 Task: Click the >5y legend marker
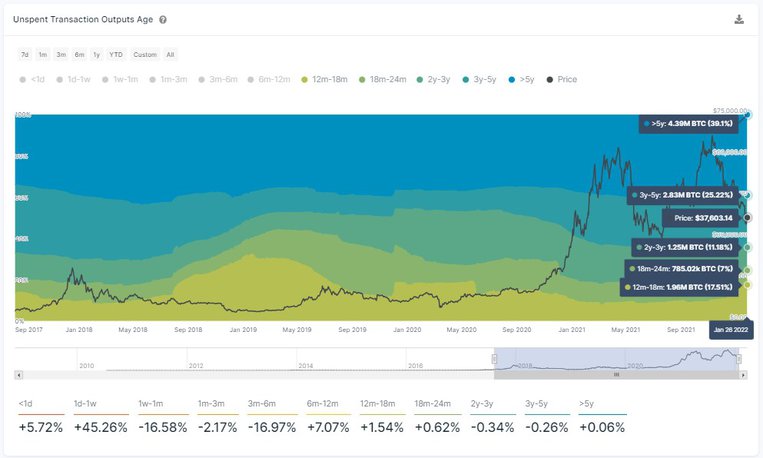pos(513,79)
